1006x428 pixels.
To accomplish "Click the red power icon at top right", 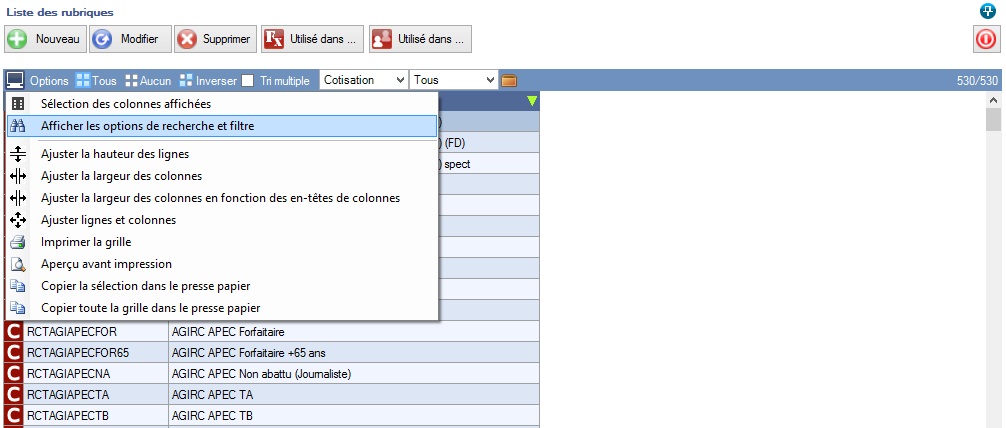I will 985,39.
